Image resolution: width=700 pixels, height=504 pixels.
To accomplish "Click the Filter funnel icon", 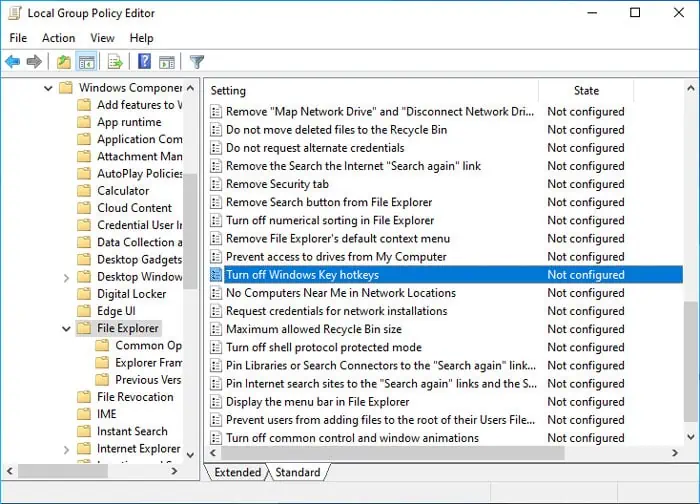I will coord(197,62).
